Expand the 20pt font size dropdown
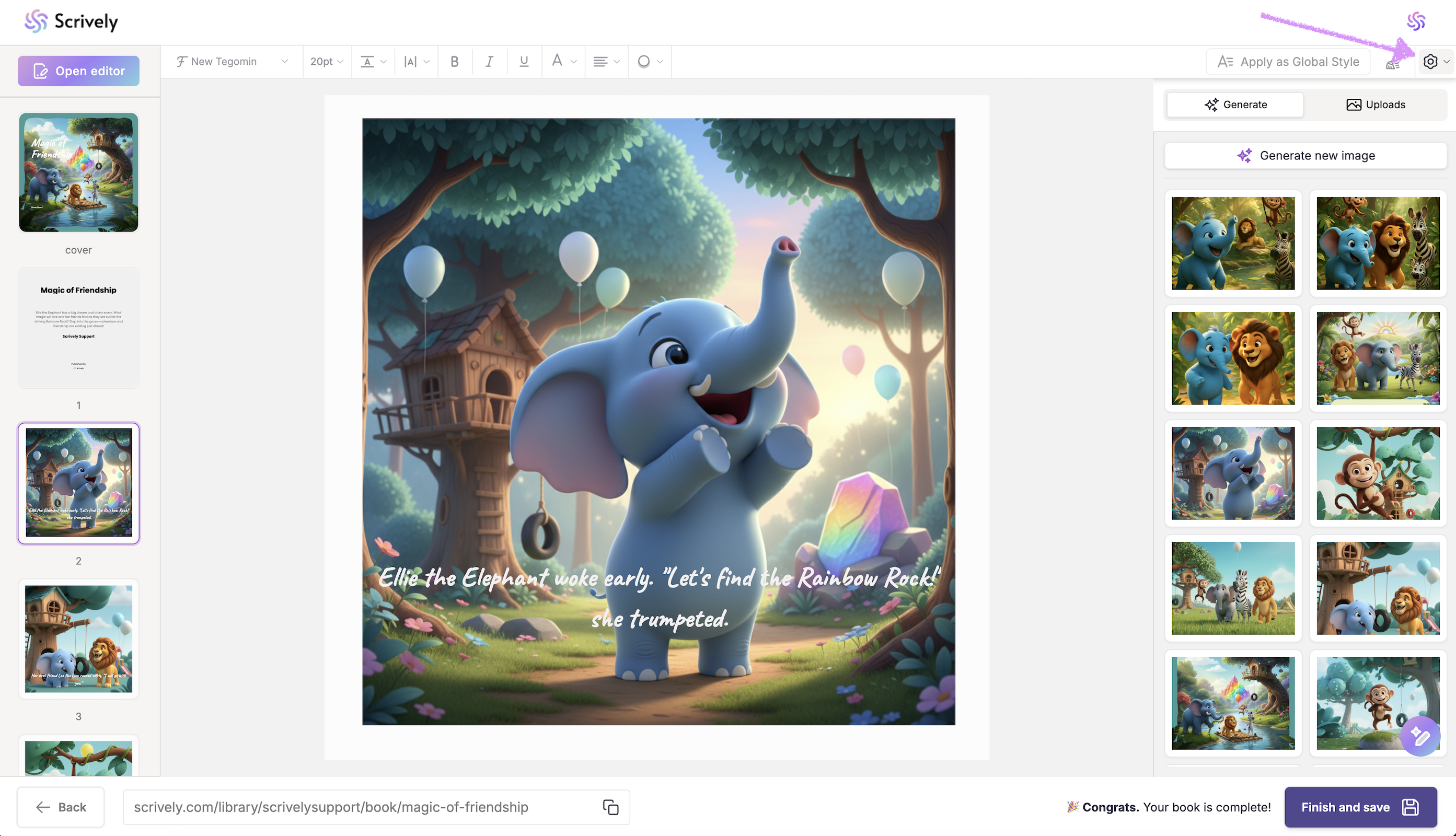The image size is (1456, 836). [326, 62]
